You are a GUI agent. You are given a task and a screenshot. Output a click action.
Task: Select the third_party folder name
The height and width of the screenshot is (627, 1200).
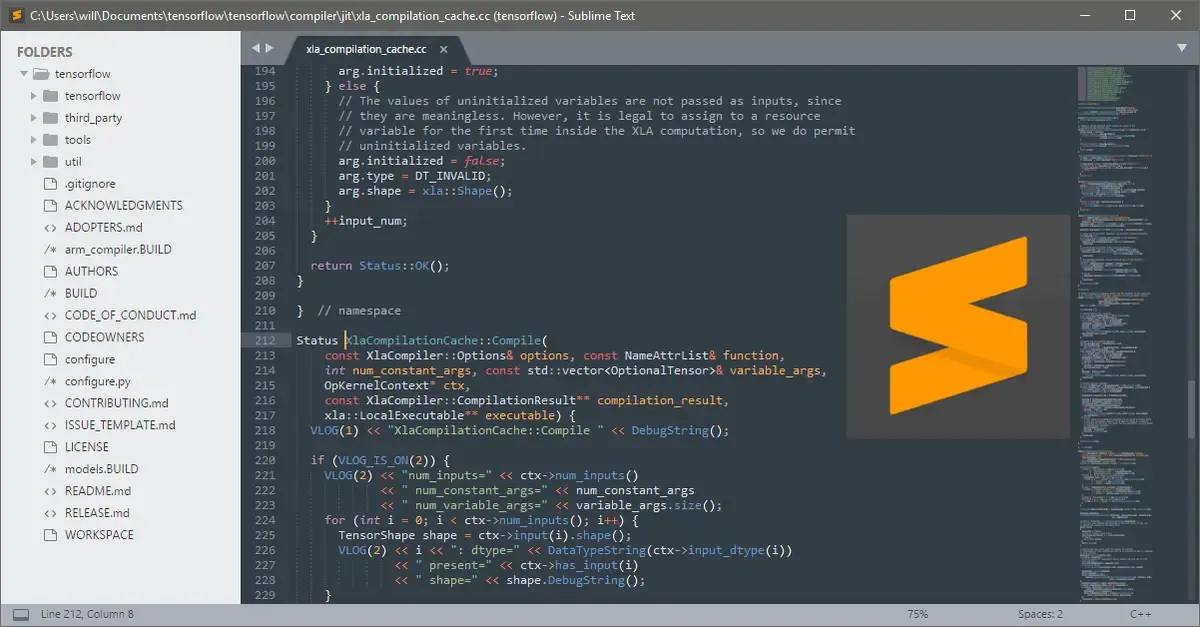click(x=93, y=118)
